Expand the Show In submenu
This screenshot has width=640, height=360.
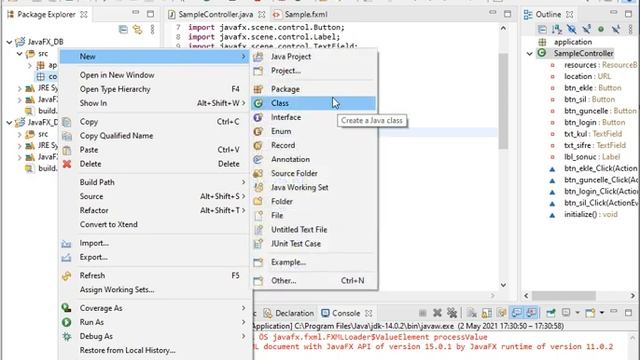[154, 103]
